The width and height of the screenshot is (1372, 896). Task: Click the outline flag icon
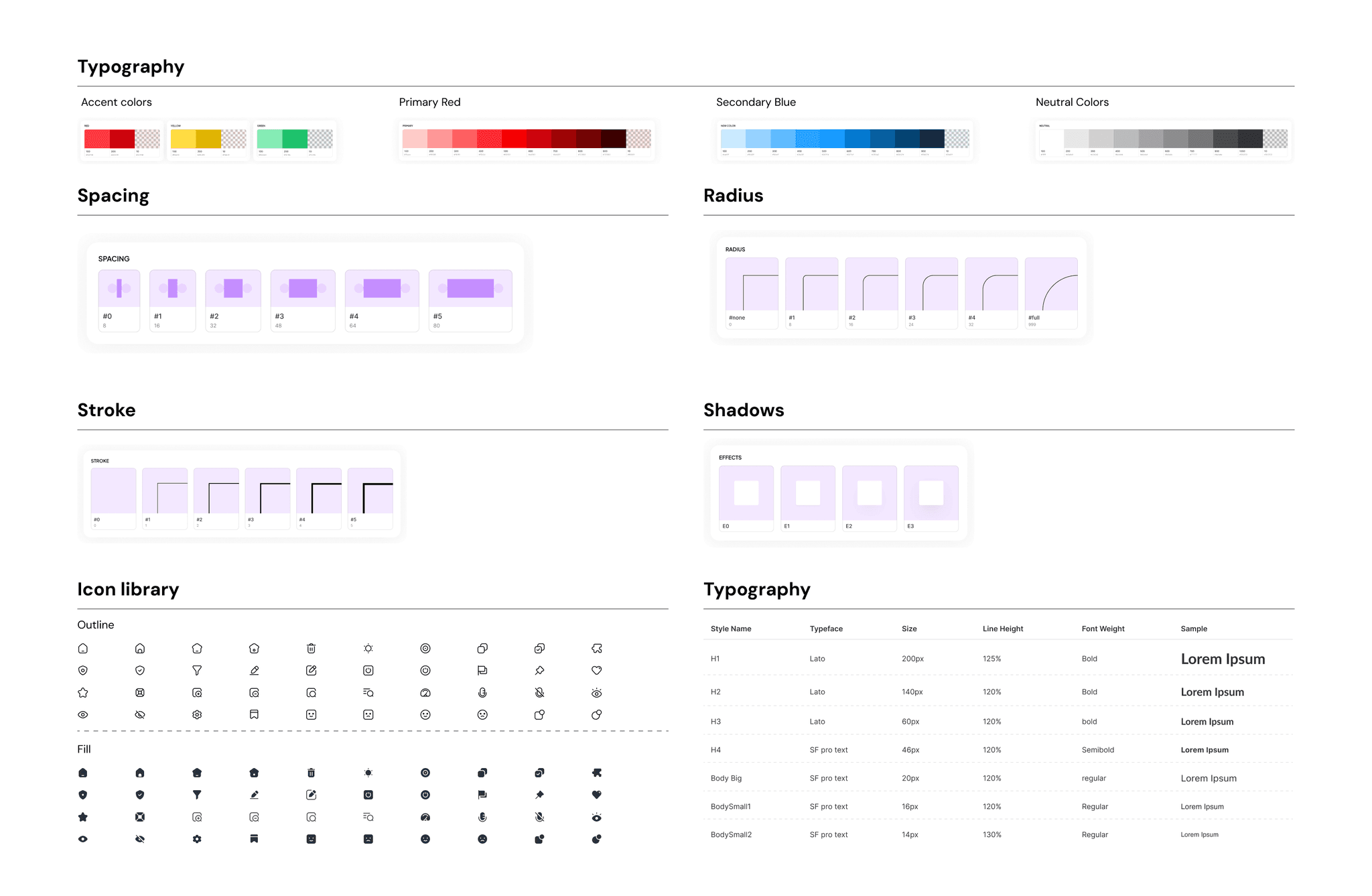[482, 670]
